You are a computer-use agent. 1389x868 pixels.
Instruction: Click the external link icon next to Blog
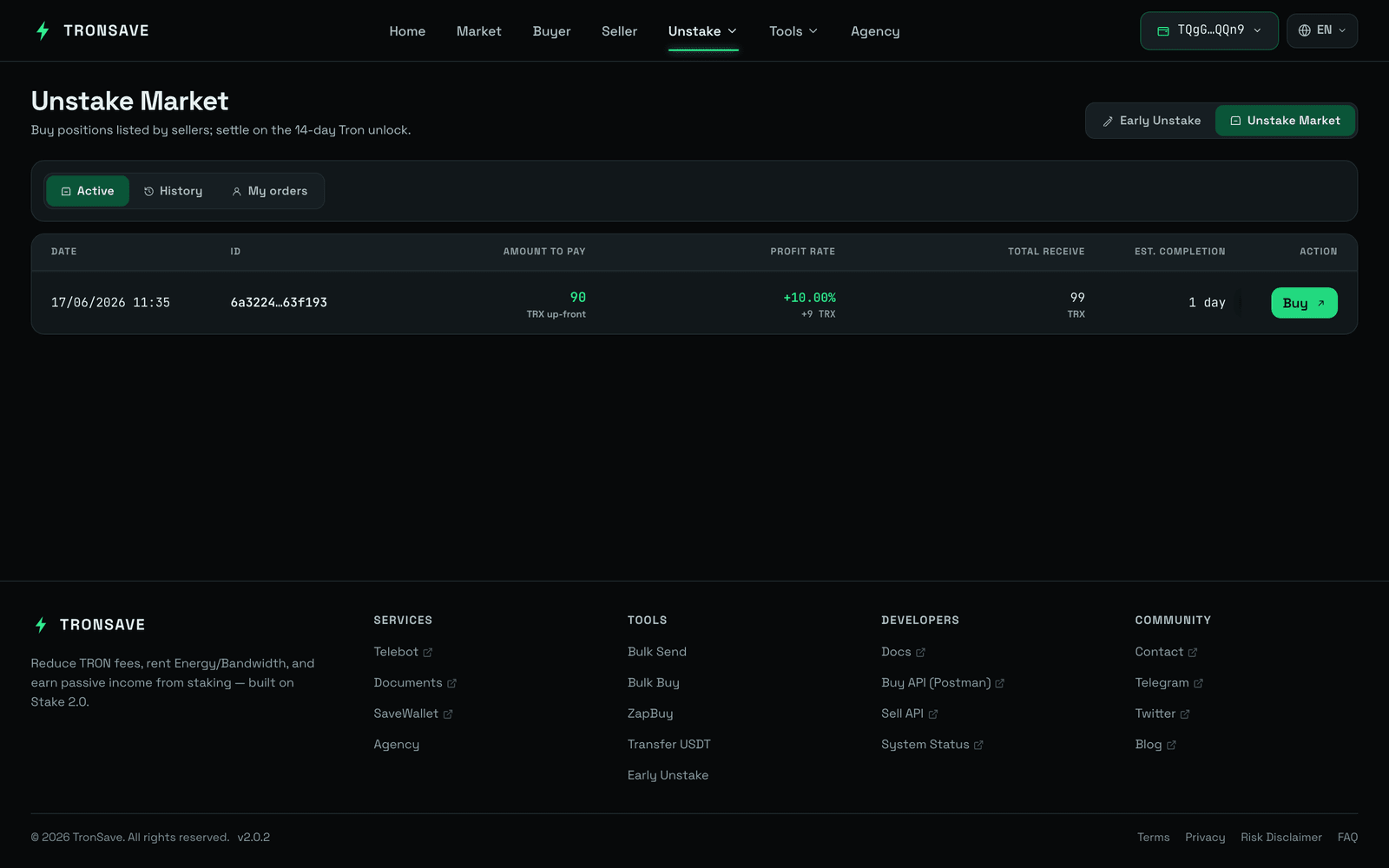[1171, 746]
